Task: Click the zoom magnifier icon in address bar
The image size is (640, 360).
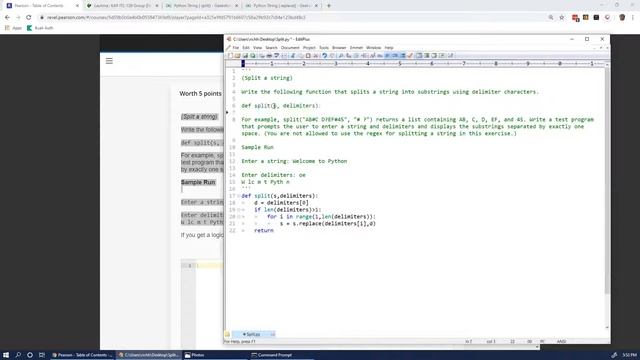Action: pos(551,18)
